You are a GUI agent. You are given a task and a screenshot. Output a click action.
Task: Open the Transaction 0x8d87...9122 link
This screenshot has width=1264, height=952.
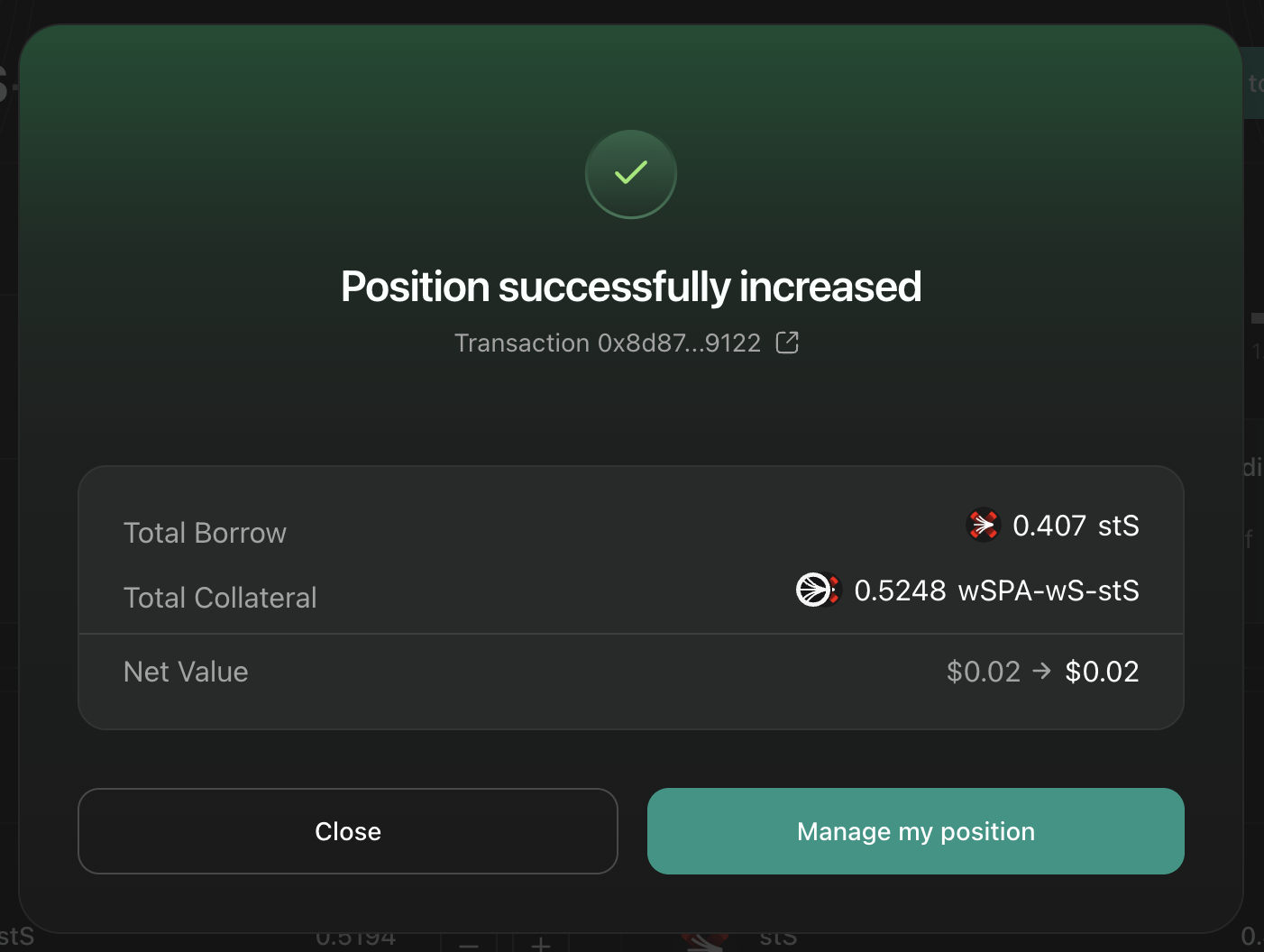click(607, 343)
